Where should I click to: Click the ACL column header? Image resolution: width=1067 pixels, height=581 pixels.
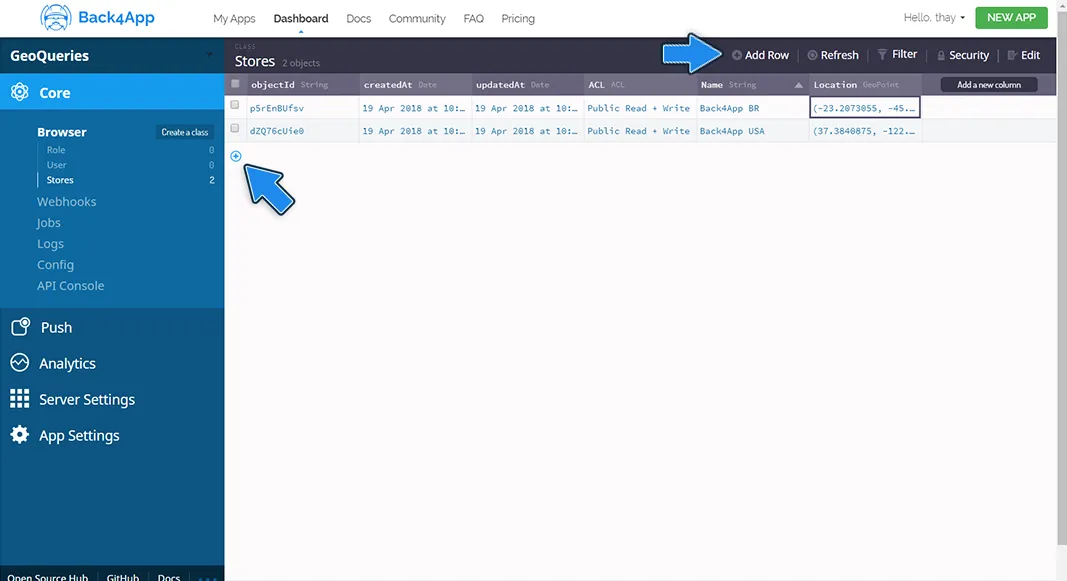640,85
